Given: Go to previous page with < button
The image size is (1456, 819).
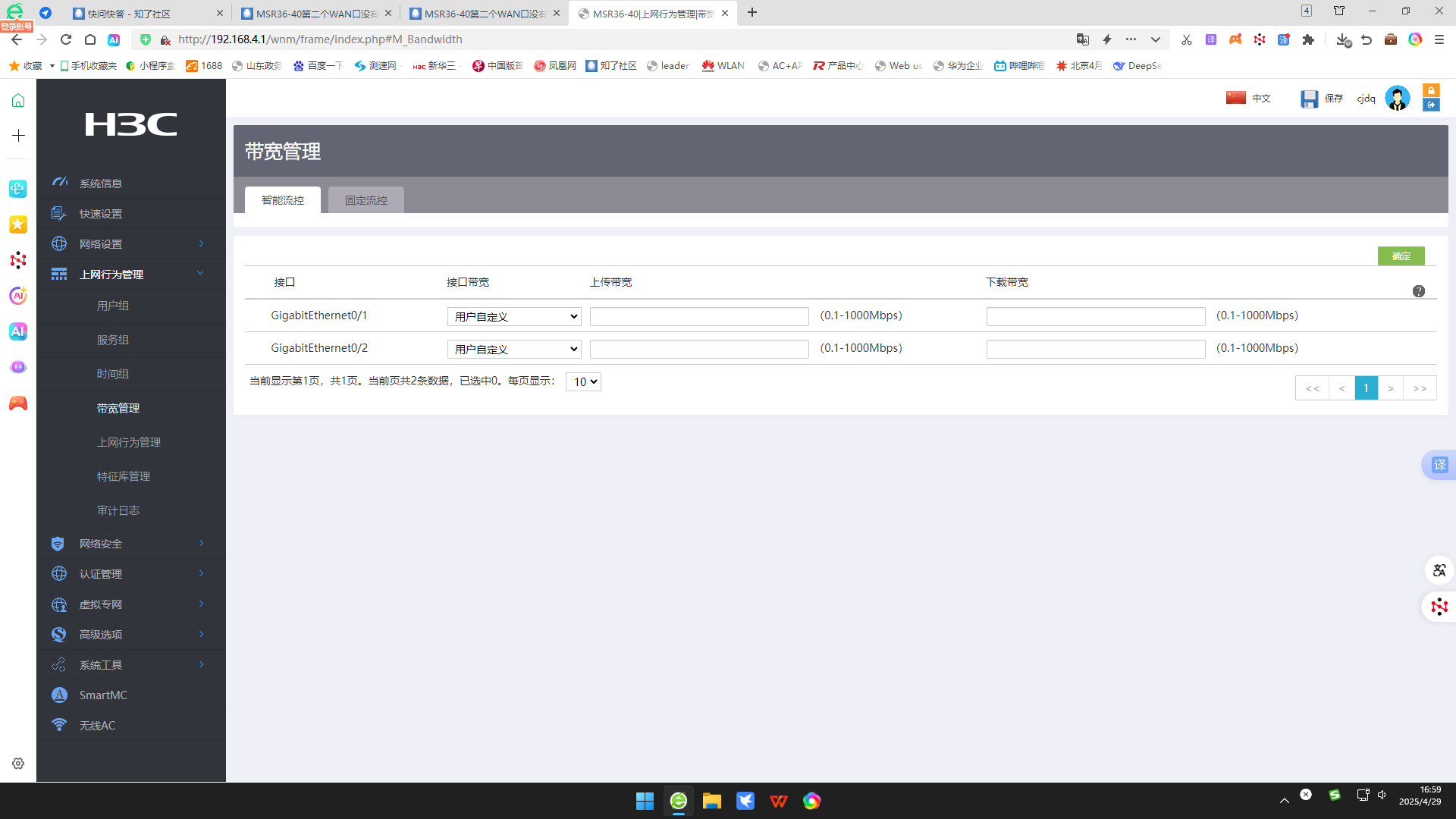Looking at the screenshot, I should pos(1342,388).
